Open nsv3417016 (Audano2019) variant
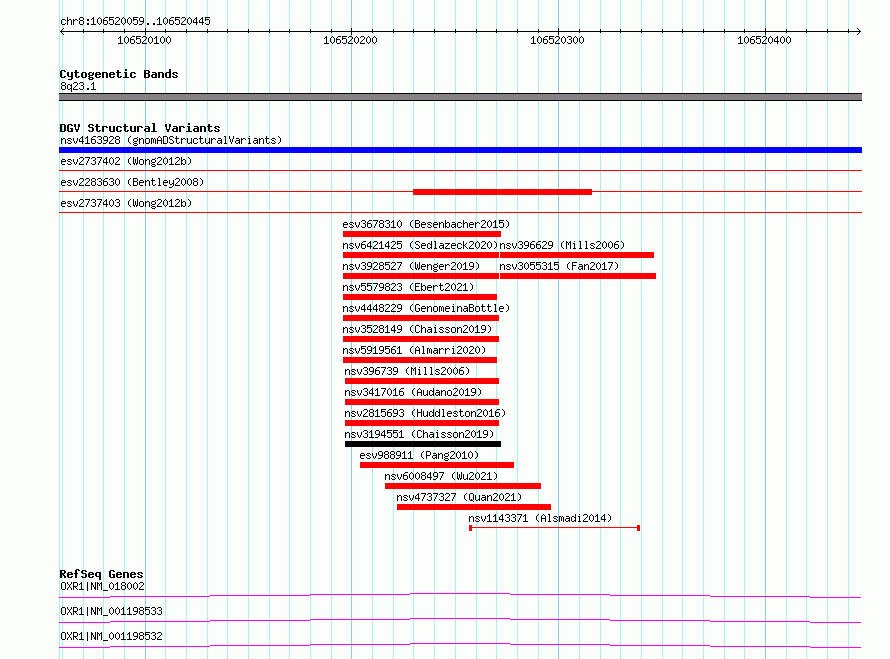The width and height of the screenshot is (890, 659). (413, 392)
